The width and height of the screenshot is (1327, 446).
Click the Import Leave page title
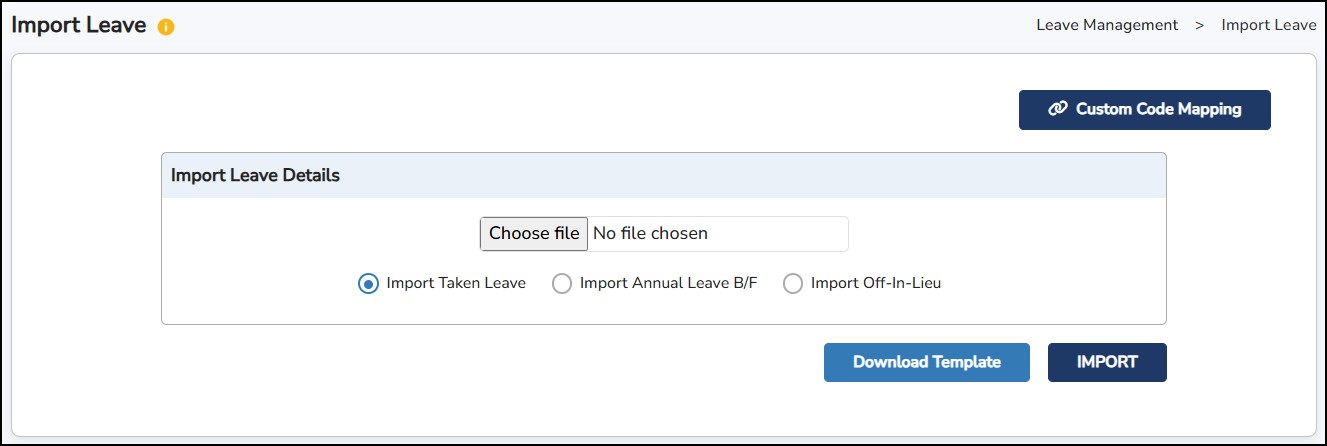(x=79, y=25)
